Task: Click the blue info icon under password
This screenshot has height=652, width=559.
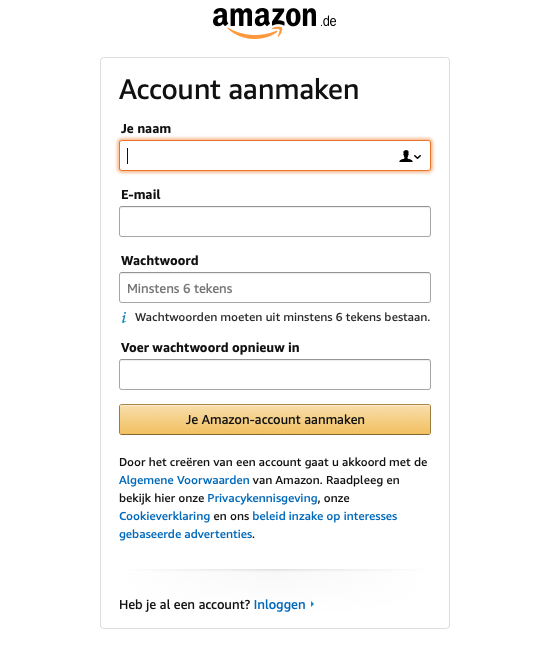Action: click(x=124, y=318)
